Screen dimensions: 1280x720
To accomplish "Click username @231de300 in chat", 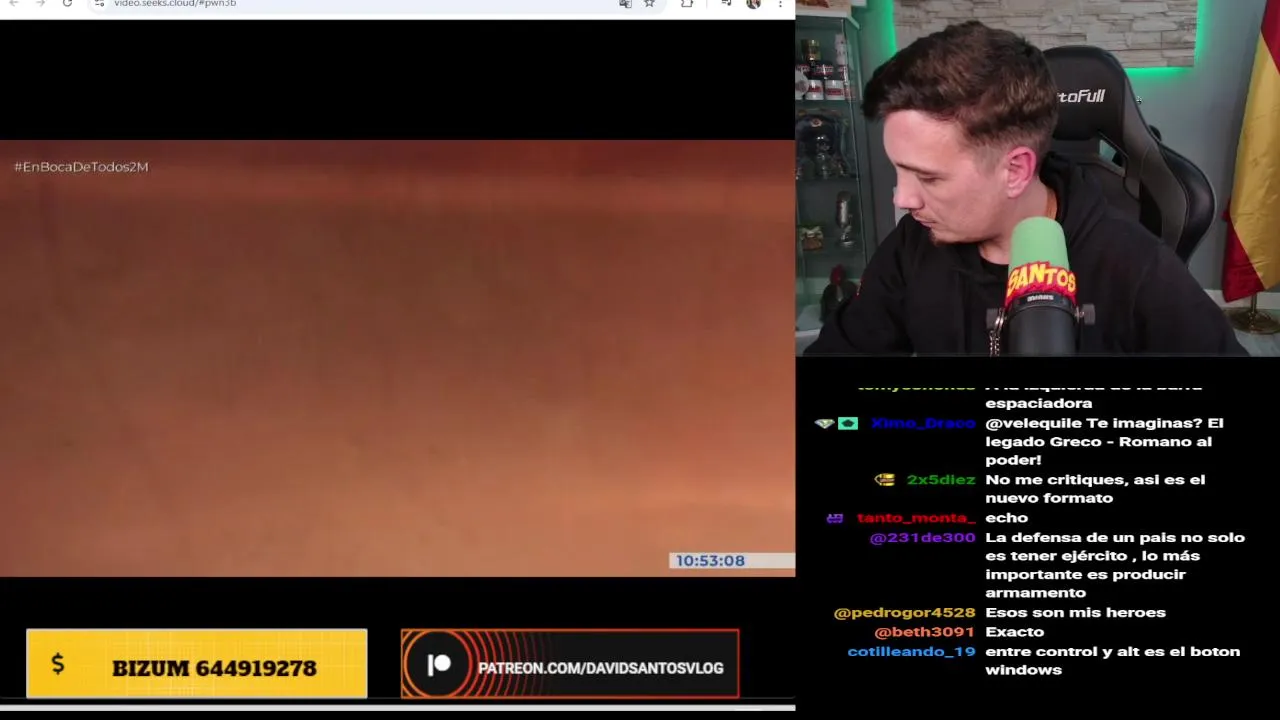I will pos(922,538).
